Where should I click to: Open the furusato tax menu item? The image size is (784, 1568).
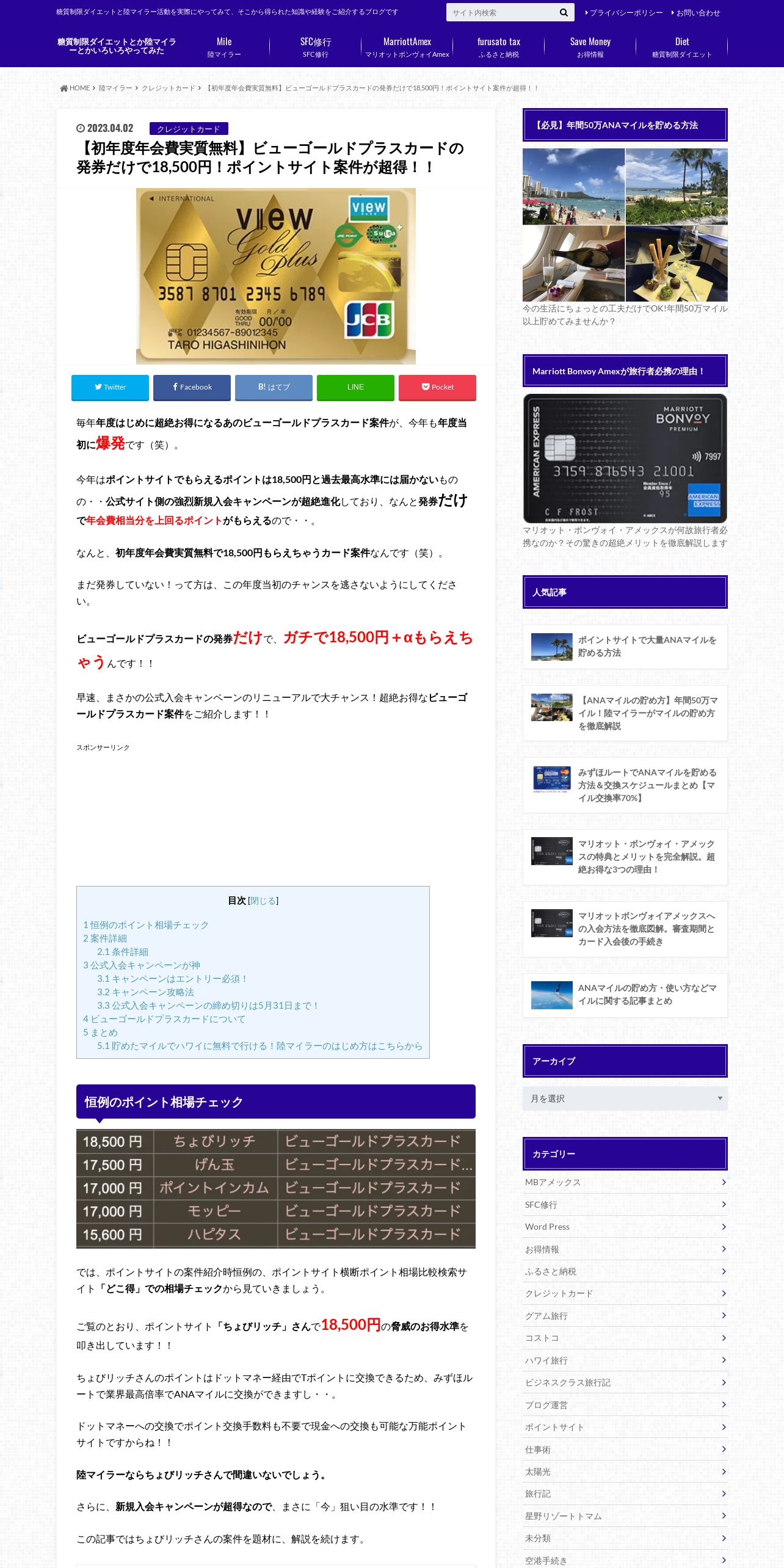[499, 48]
